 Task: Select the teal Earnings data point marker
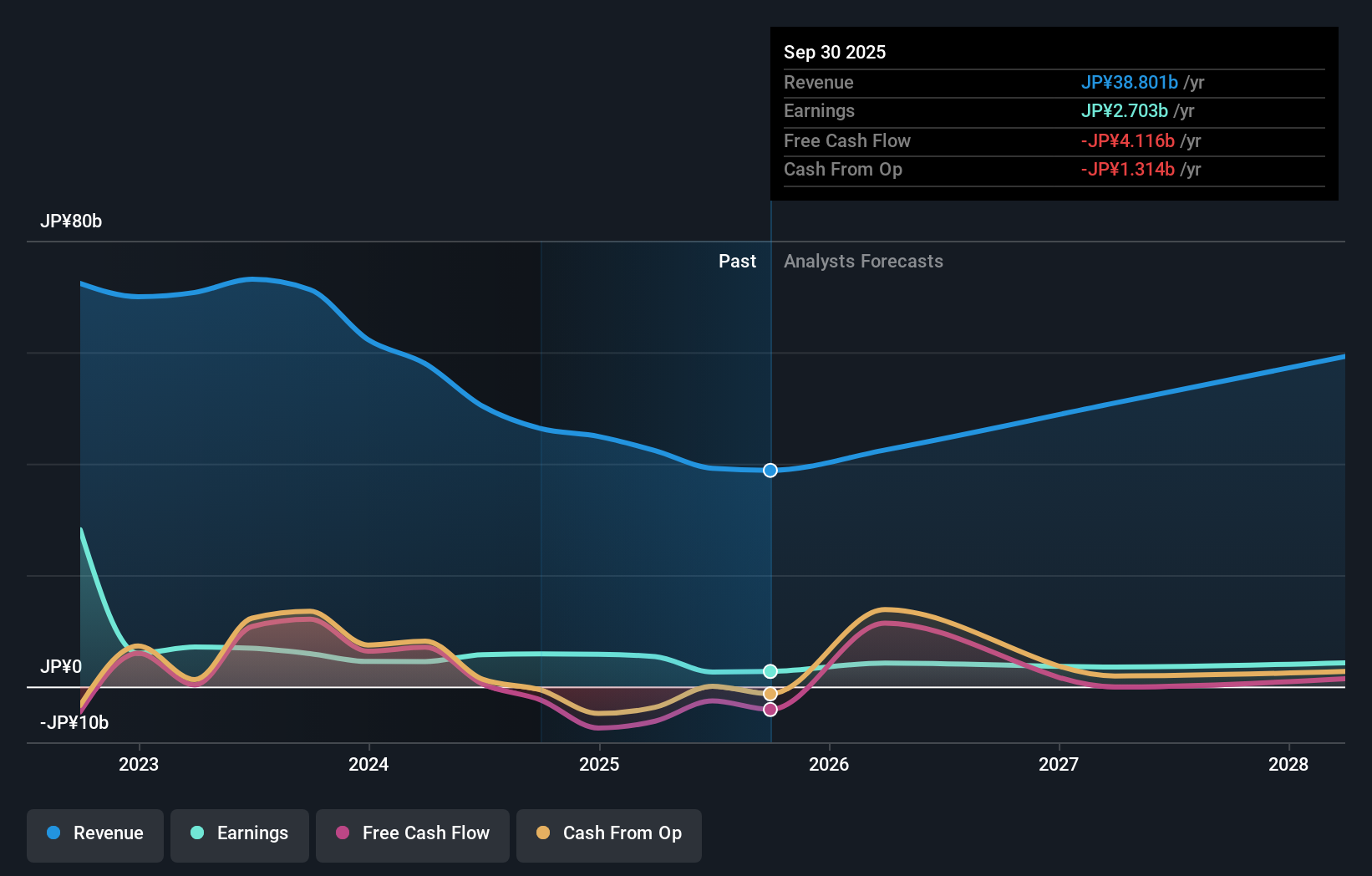pyautogui.click(x=770, y=670)
